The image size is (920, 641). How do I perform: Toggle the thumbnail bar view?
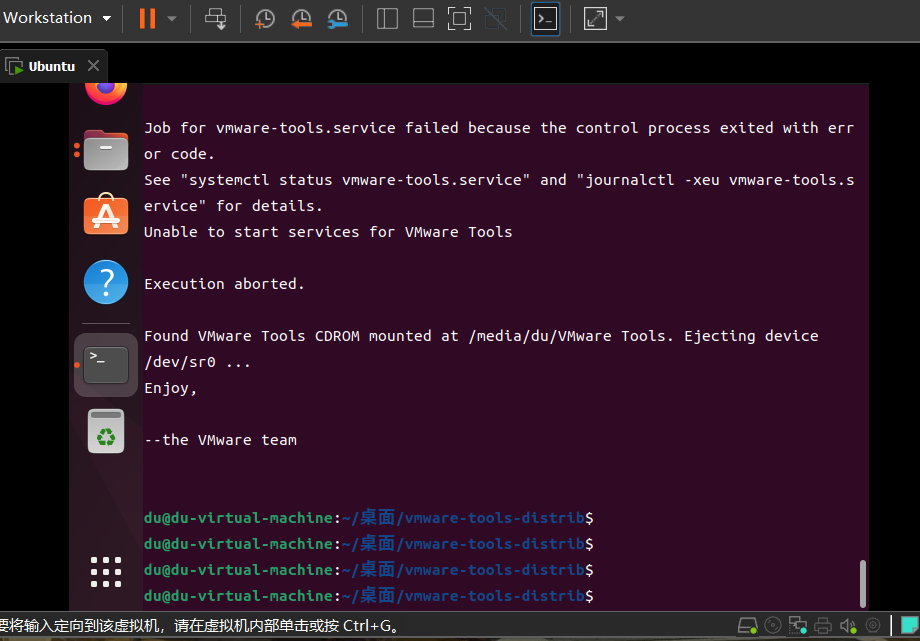click(x=423, y=19)
